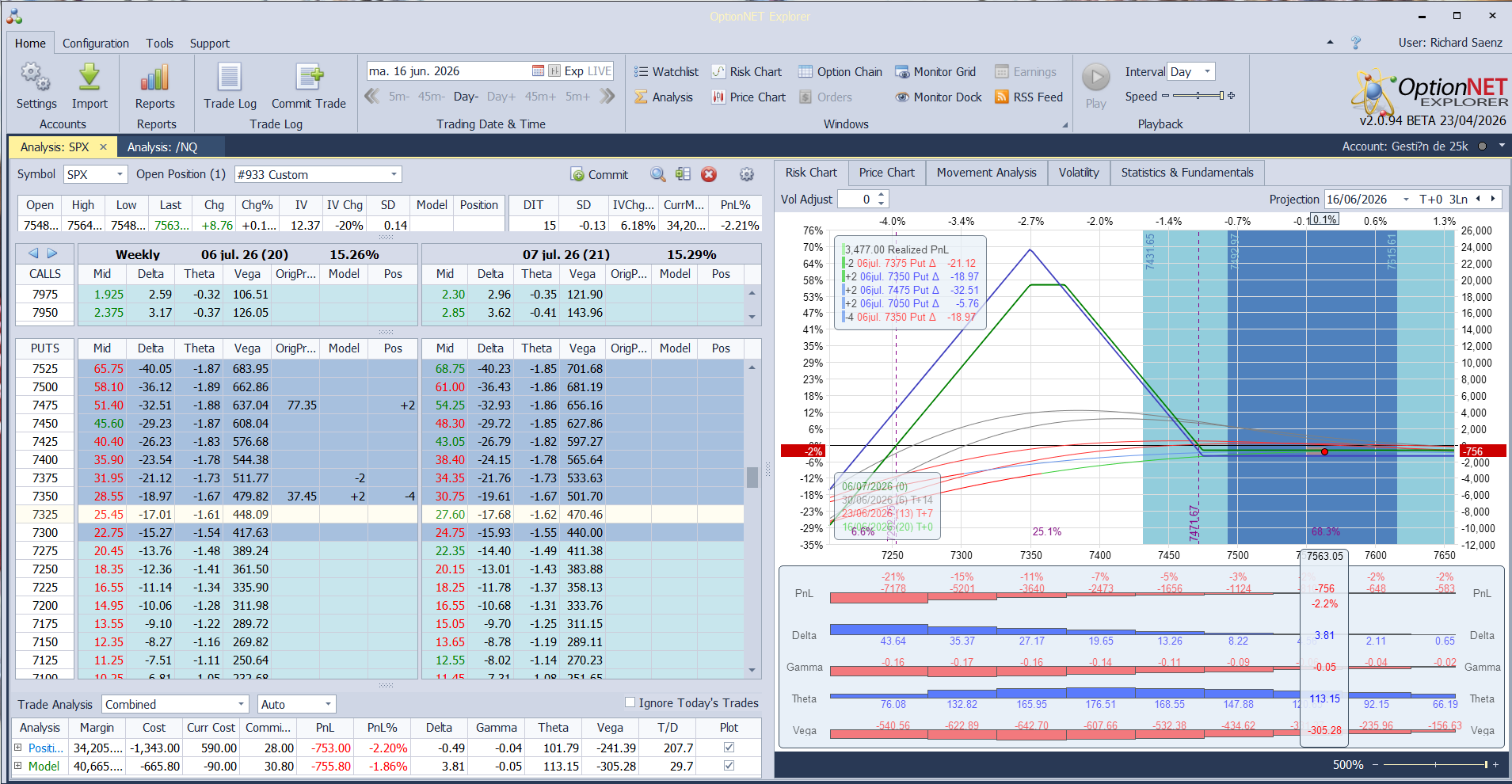Viewport: 1512px width, 784px height.
Task: Click the magnifier search icon beside Commit
Action: click(657, 174)
